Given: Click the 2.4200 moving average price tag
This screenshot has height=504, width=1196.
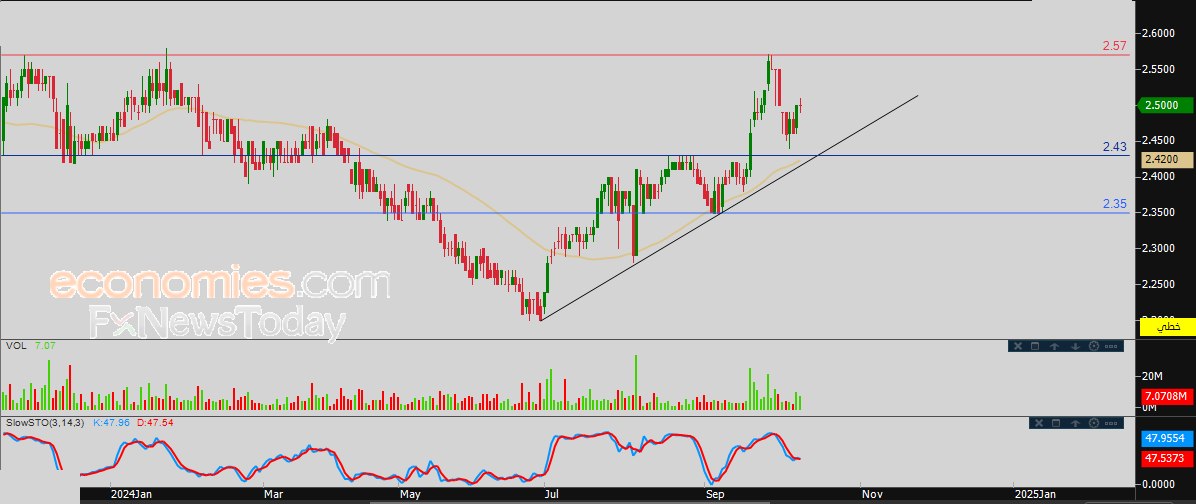Looking at the screenshot, I should click(1168, 159).
